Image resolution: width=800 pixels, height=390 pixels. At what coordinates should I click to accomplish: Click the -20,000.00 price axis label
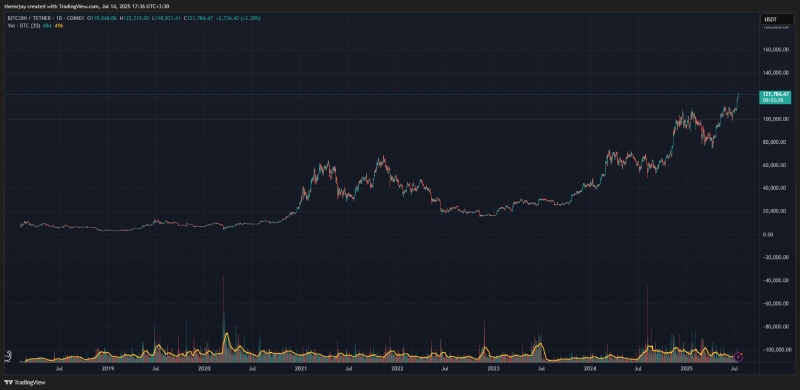[777, 257]
